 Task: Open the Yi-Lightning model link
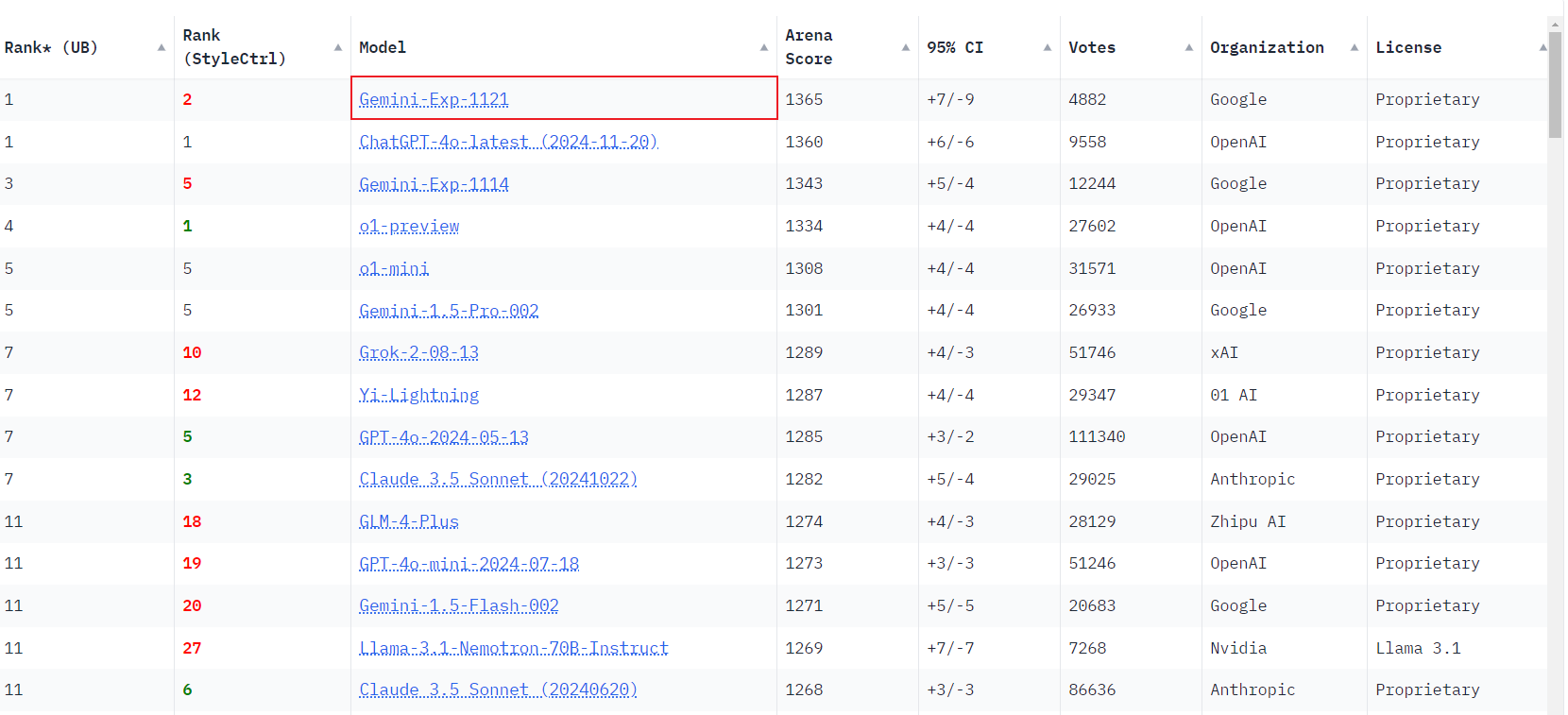[x=418, y=395]
